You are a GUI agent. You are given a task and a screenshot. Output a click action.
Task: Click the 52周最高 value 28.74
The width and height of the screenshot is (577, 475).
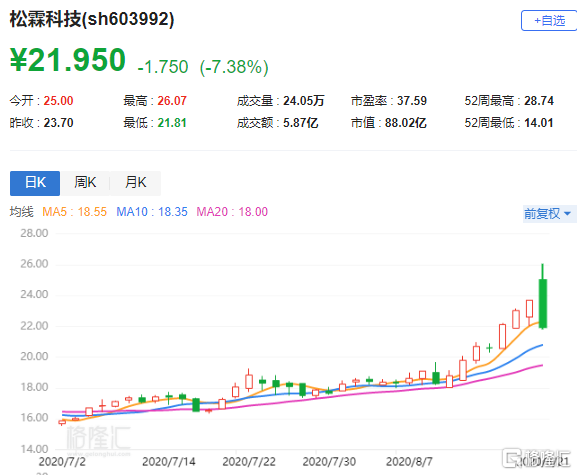539,100
